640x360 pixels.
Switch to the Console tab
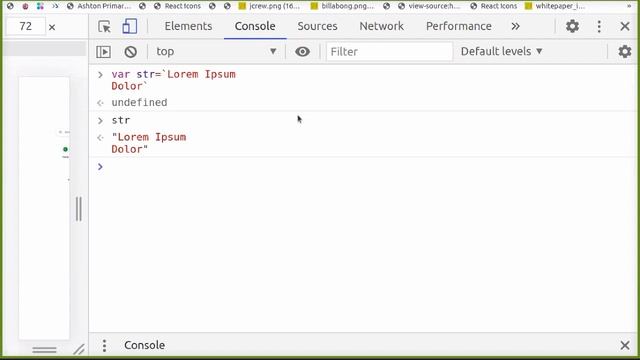click(255, 26)
